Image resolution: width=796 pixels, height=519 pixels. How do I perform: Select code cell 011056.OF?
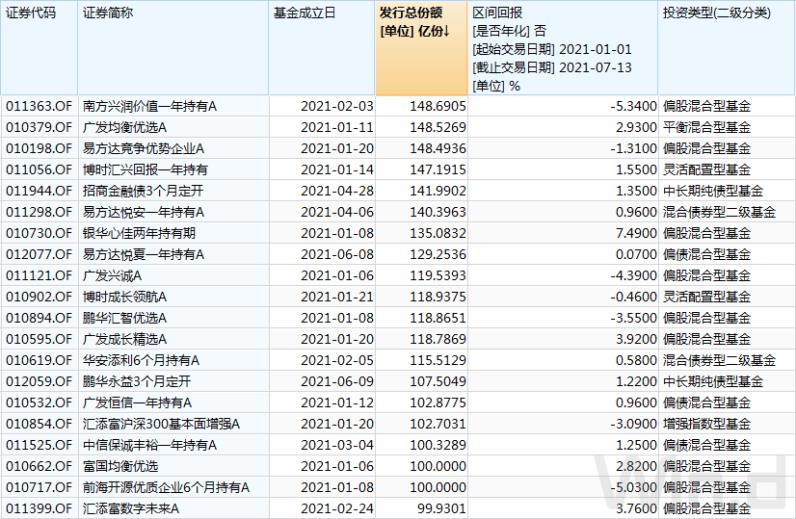coord(39,170)
